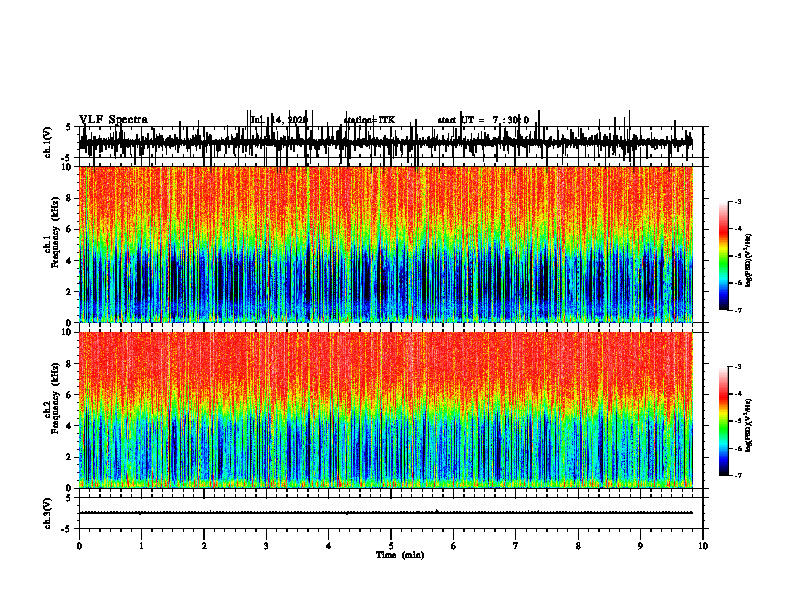This screenshot has width=792, height=612.
Task: Click the ch.3 flat voltage trace
Action: pyautogui.click(x=385, y=513)
